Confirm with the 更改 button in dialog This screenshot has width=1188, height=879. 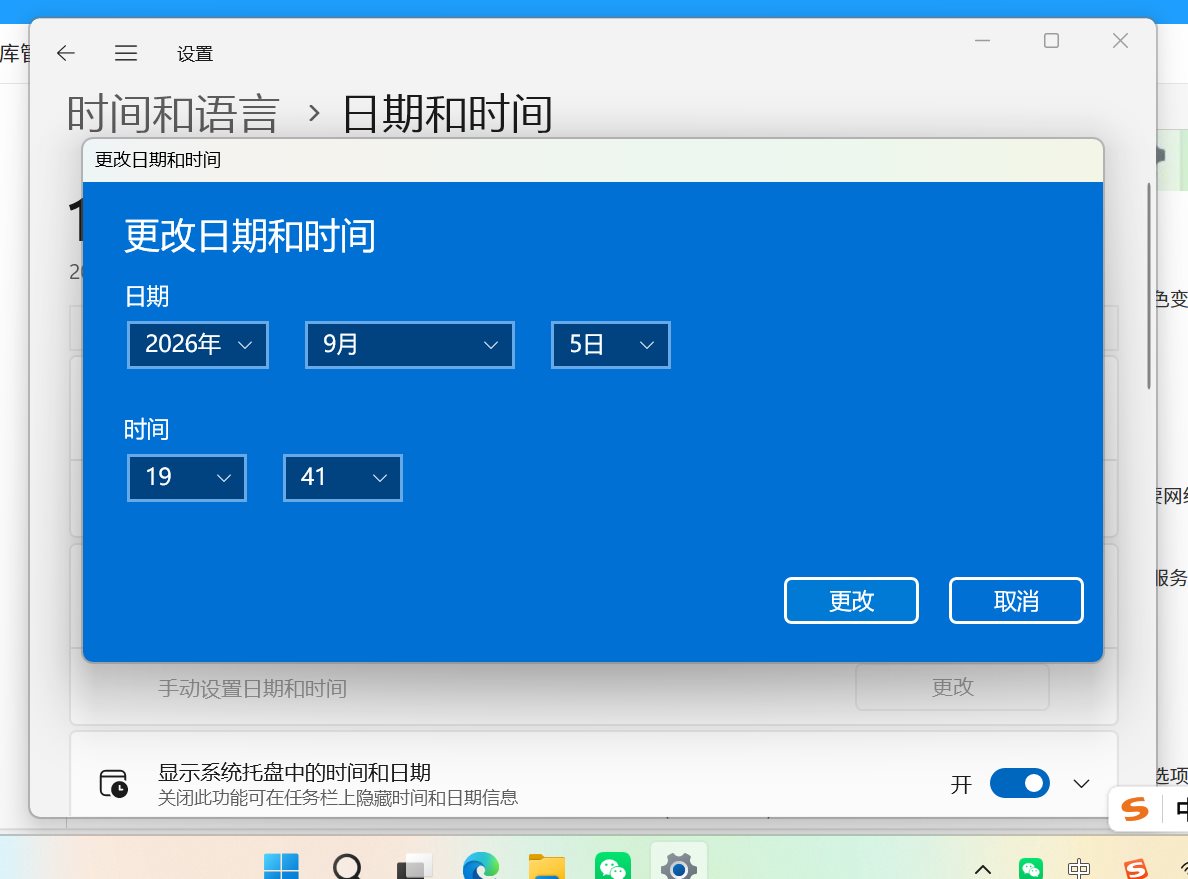pyautogui.click(x=851, y=601)
